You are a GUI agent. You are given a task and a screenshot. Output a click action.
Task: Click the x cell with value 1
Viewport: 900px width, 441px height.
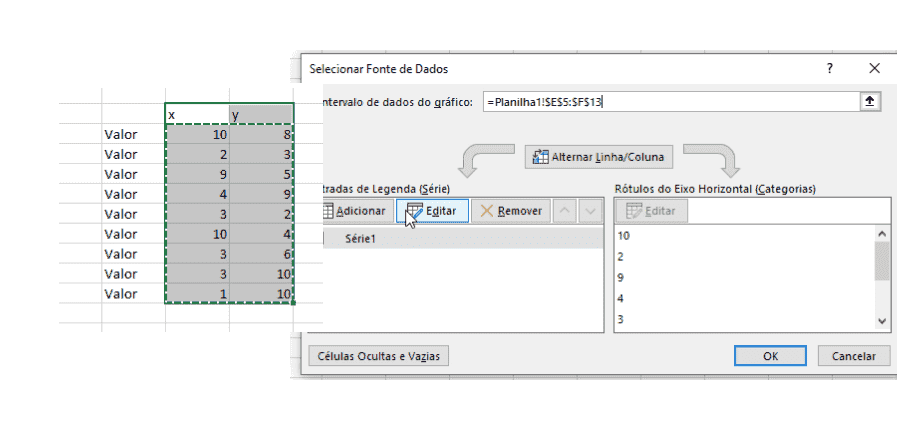pyautogui.click(x=197, y=293)
